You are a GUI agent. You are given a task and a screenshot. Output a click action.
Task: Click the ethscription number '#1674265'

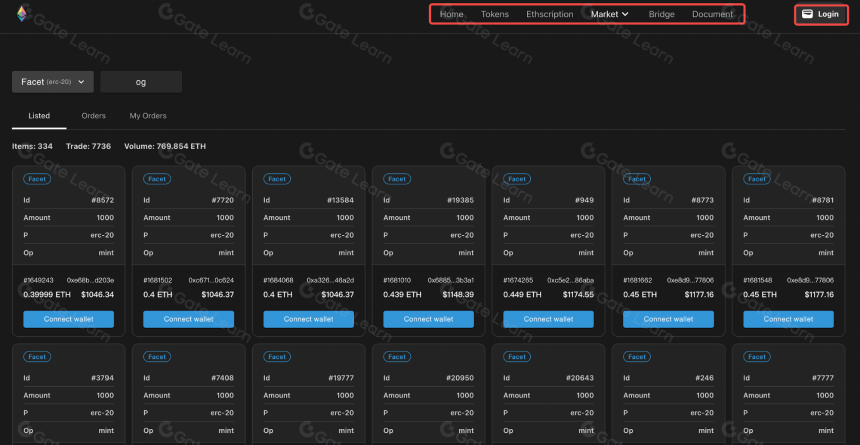point(518,280)
